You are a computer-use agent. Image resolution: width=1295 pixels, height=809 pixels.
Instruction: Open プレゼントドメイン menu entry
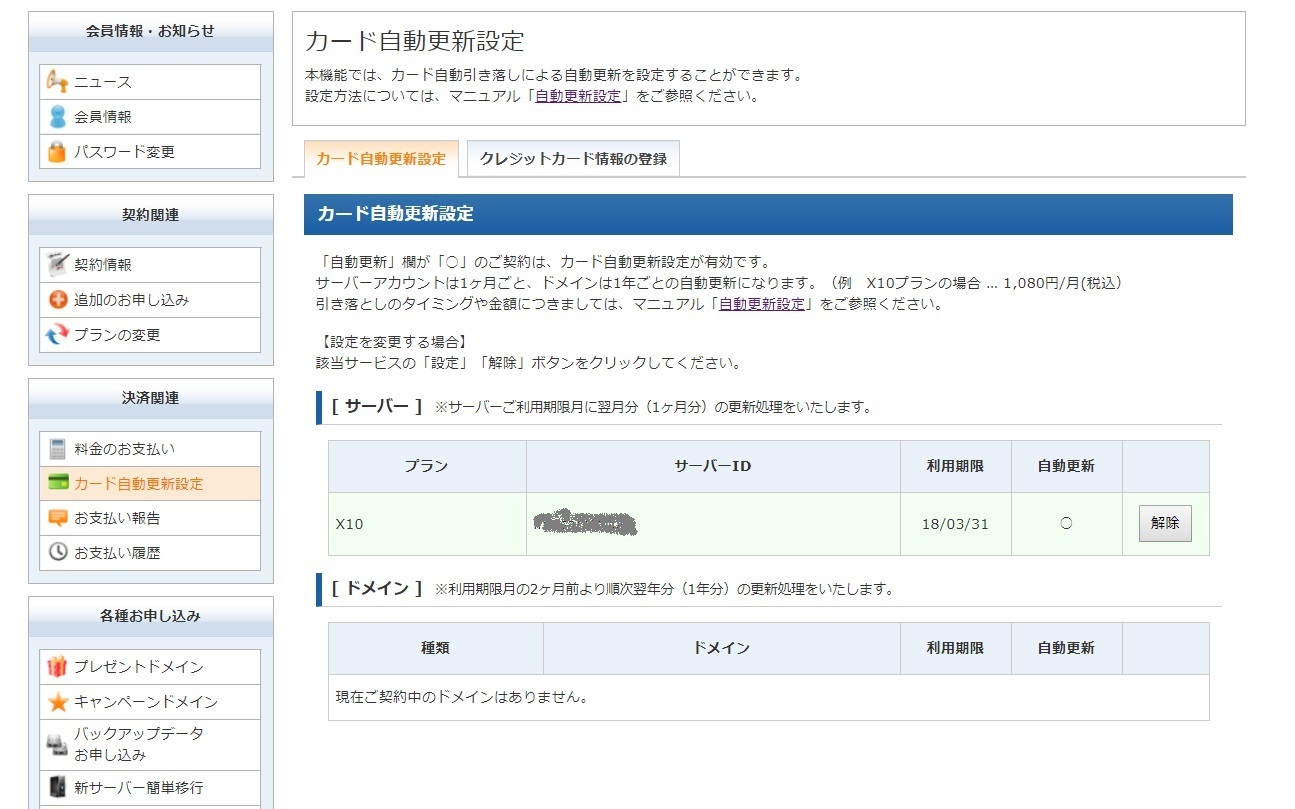tap(150, 667)
